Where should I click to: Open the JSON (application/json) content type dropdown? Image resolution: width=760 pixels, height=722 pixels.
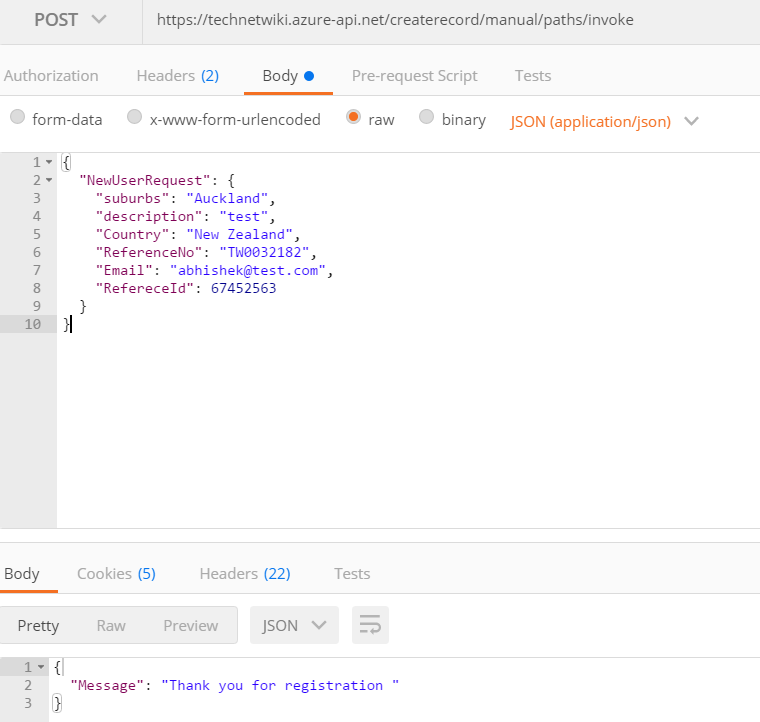click(x=604, y=121)
